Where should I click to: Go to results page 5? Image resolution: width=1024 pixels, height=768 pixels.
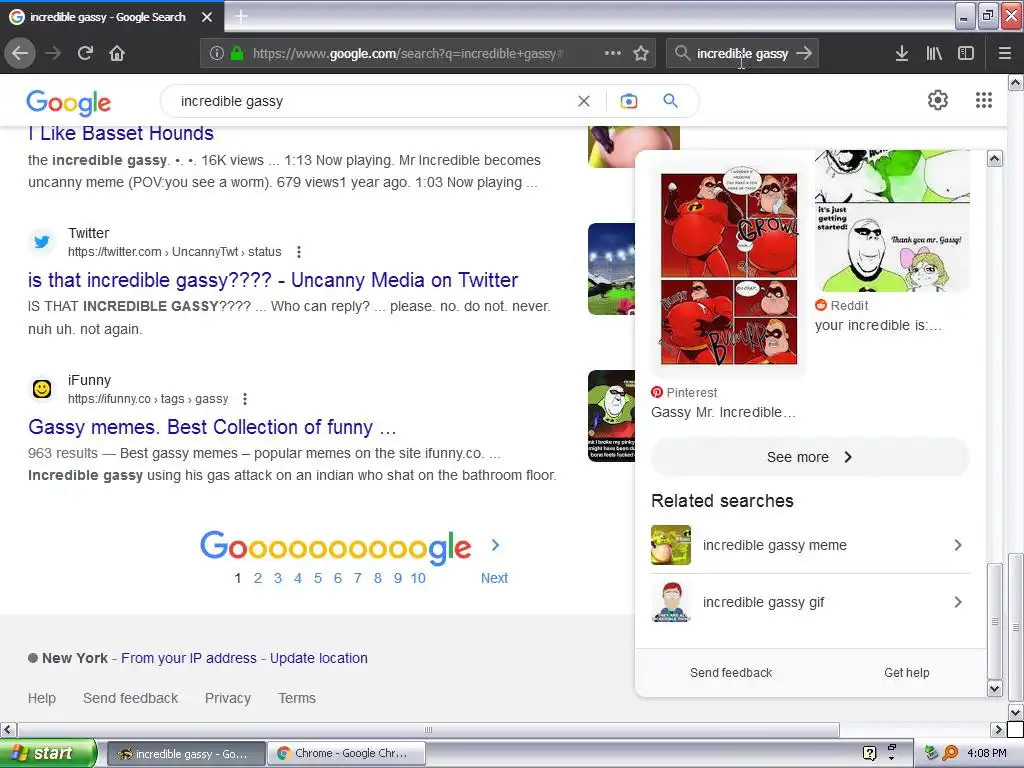coord(318,578)
